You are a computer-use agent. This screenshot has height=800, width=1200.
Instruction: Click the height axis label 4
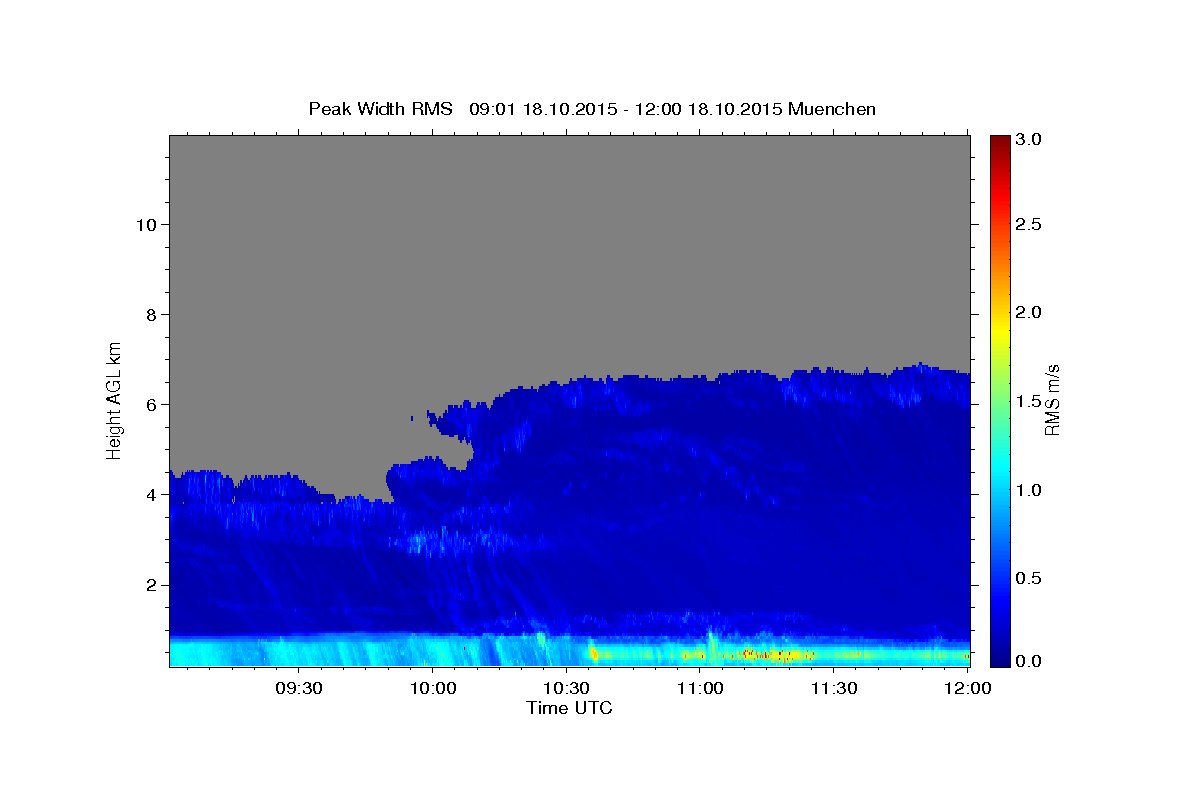[150, 494]
